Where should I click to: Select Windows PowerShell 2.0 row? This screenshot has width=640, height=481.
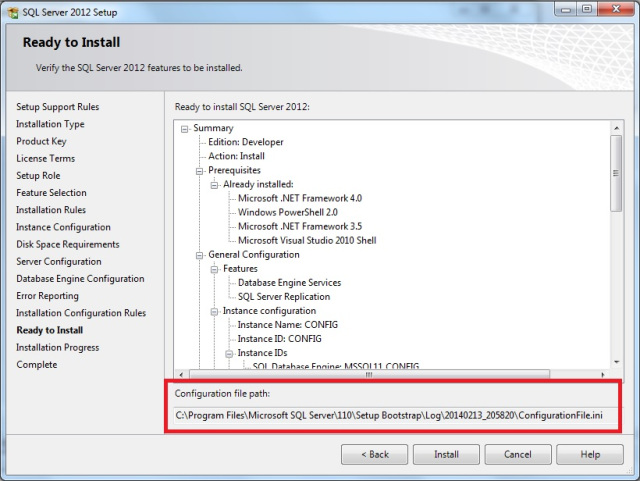288,212
